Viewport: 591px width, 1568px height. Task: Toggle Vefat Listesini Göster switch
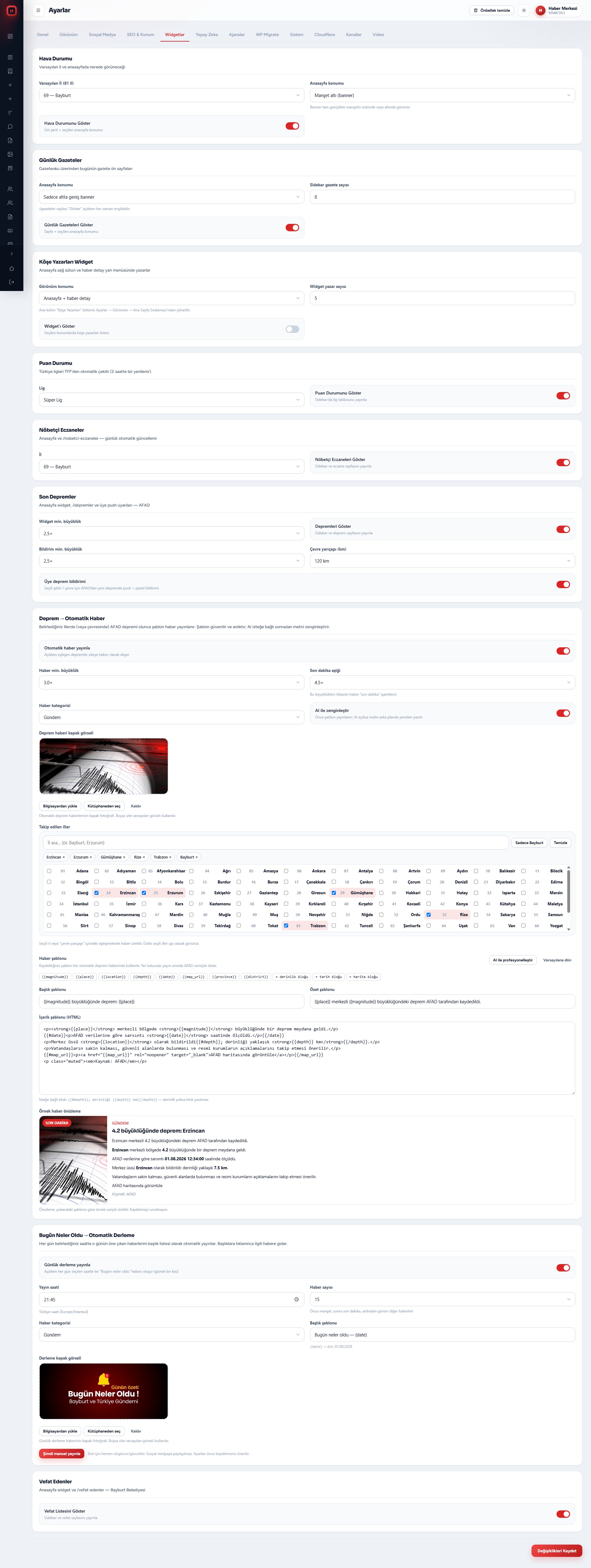[x=563, y=1514]
